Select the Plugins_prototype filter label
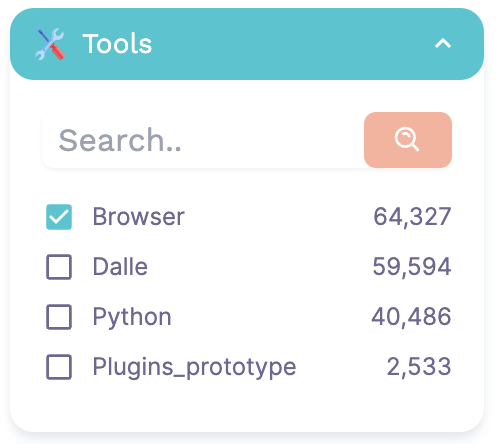The image size is (500, 444). click(194, 367)
